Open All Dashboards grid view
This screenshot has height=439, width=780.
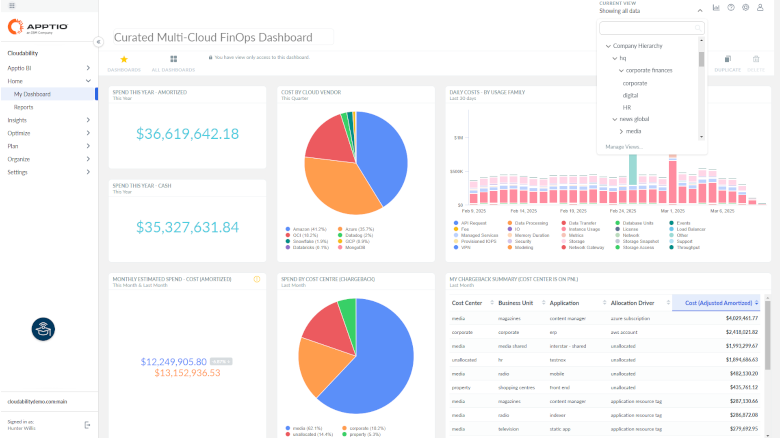173,63
